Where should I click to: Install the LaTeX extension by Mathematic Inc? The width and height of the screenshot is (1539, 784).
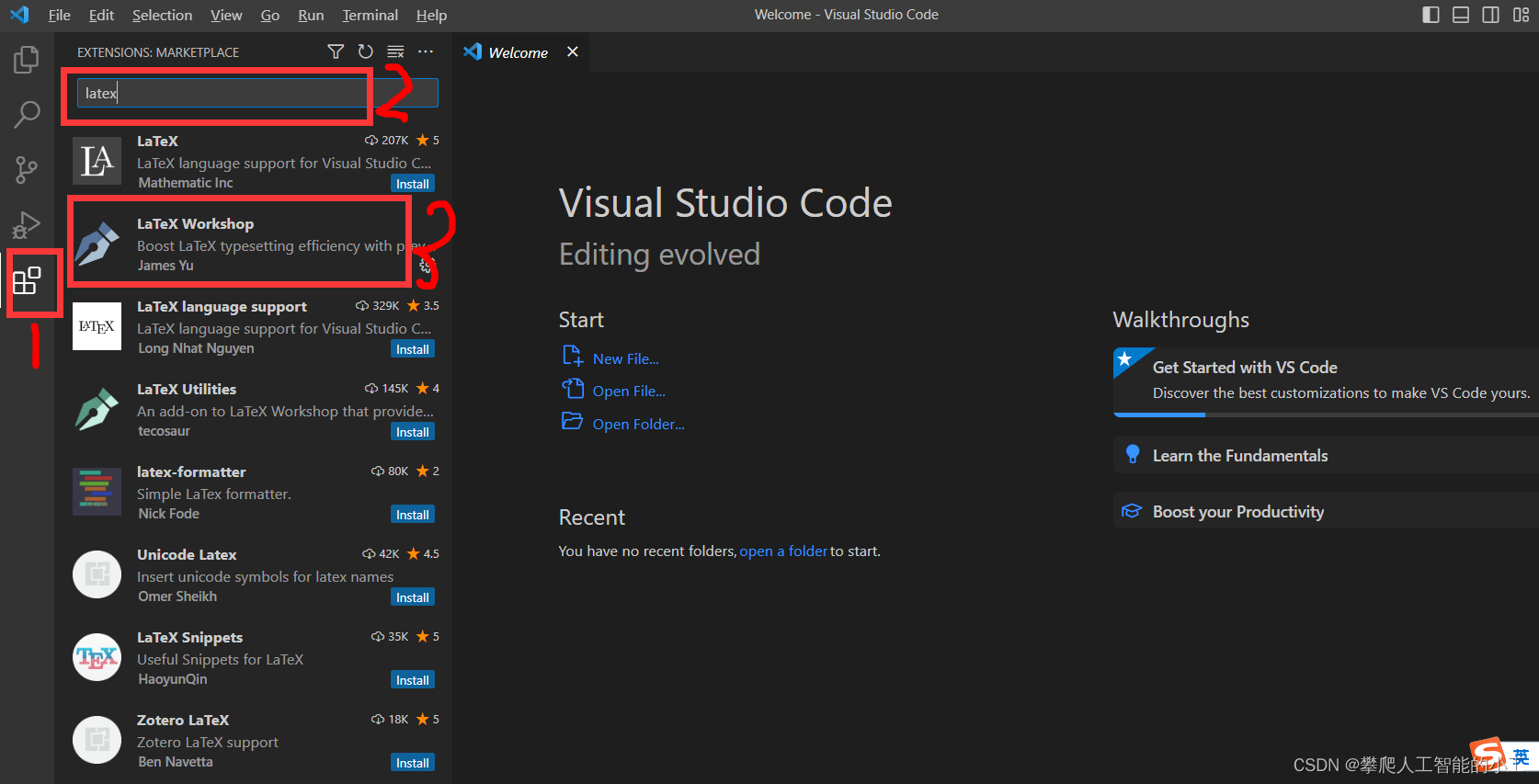point(413,184)
